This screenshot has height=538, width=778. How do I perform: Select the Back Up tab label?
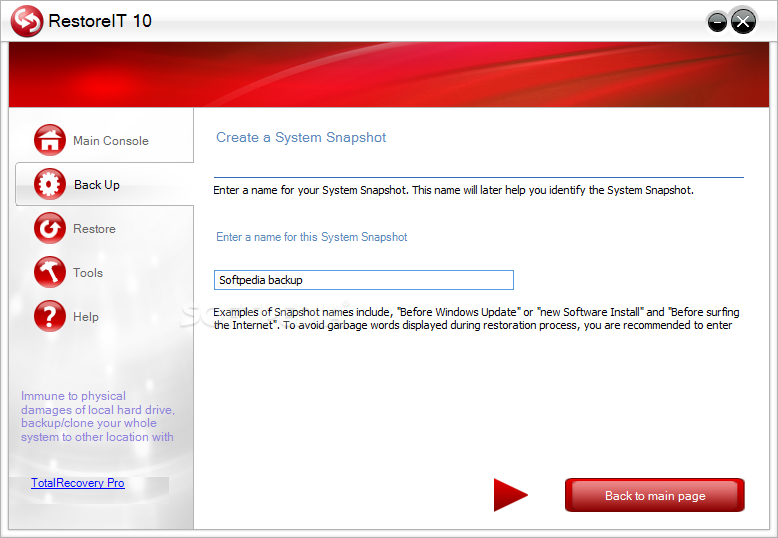click(97, 185)
